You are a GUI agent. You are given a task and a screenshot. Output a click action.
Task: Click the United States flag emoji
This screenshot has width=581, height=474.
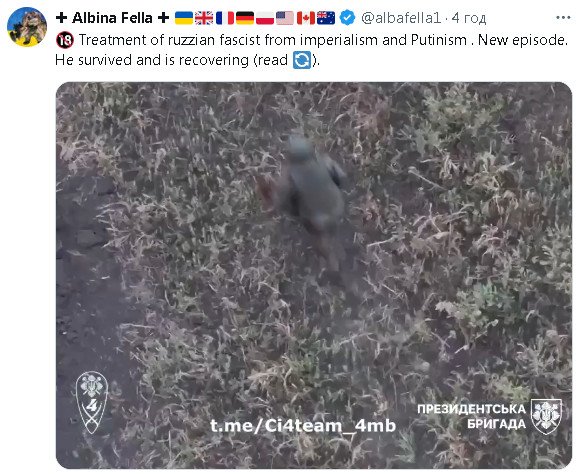(x=285, y=18)
